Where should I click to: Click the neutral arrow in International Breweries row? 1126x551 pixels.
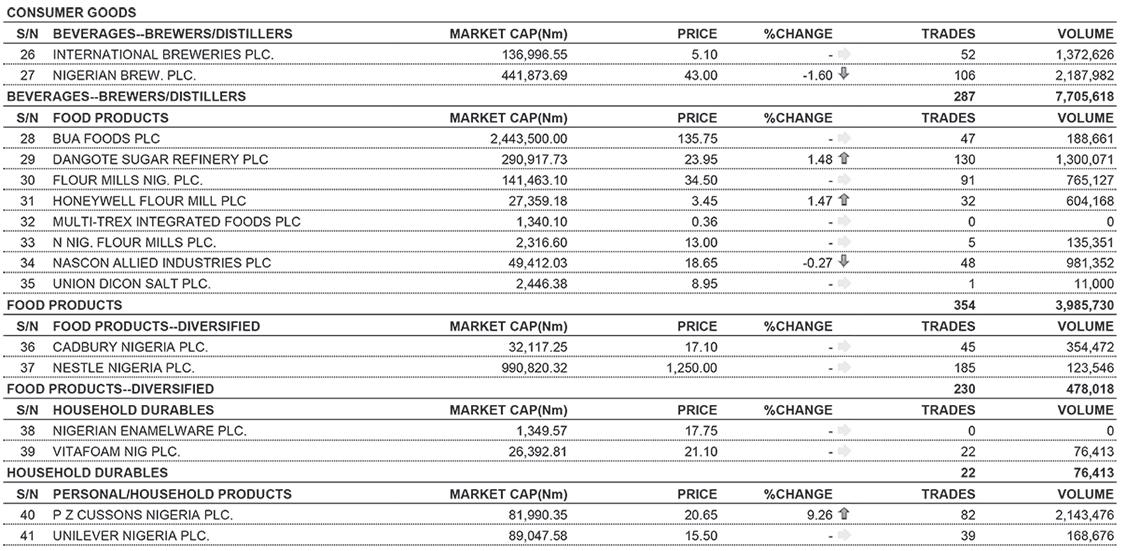844,54
